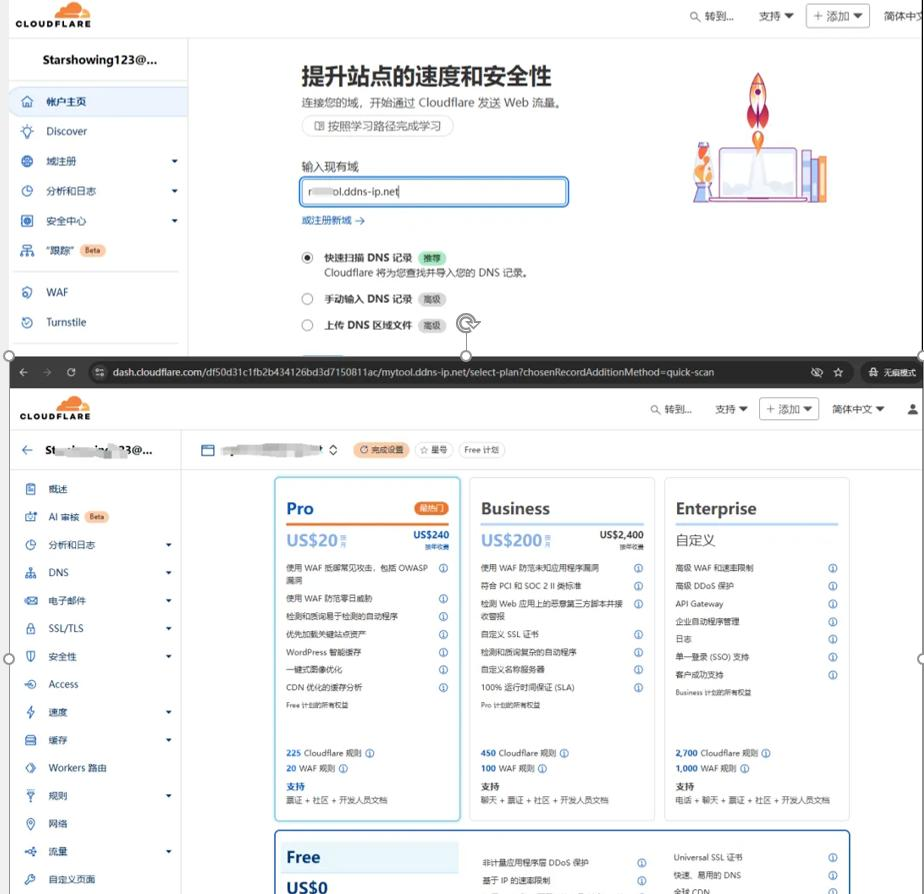The width and height of the screenshot is (924, 894).
Task: Click the user profile icon
Action: pos(912,409)
